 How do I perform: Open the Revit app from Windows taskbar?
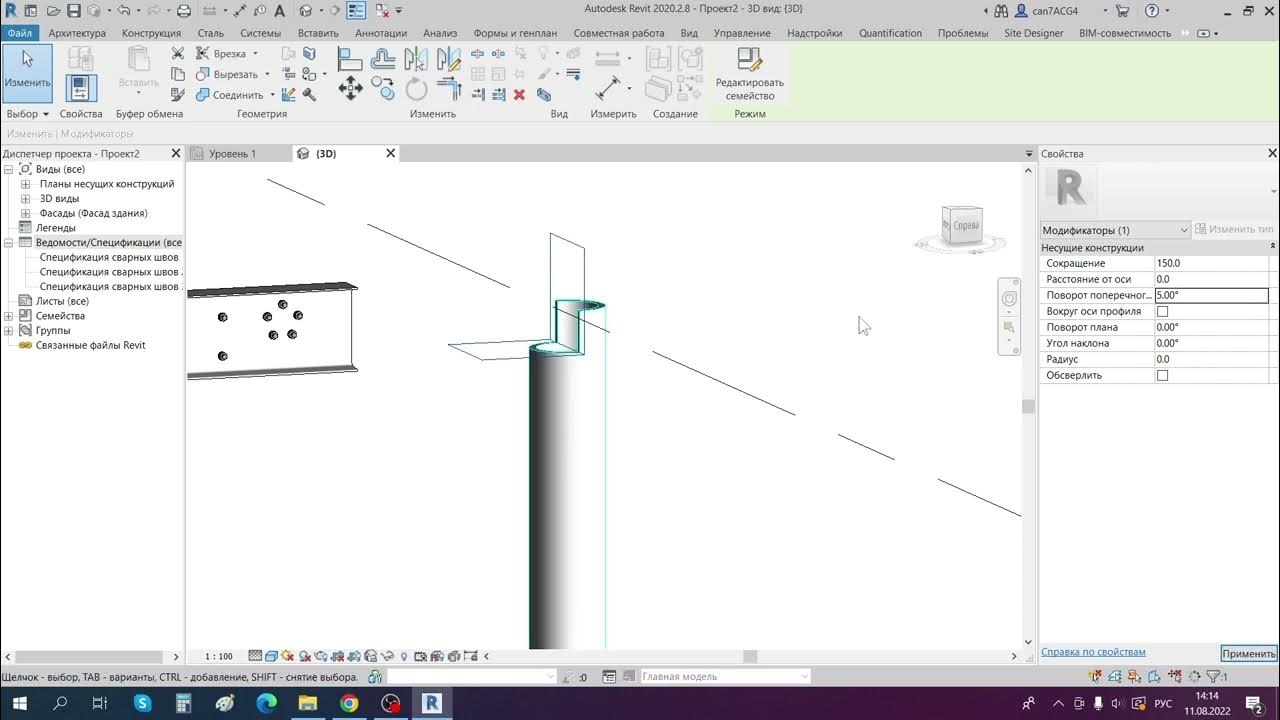click(432, 703)
